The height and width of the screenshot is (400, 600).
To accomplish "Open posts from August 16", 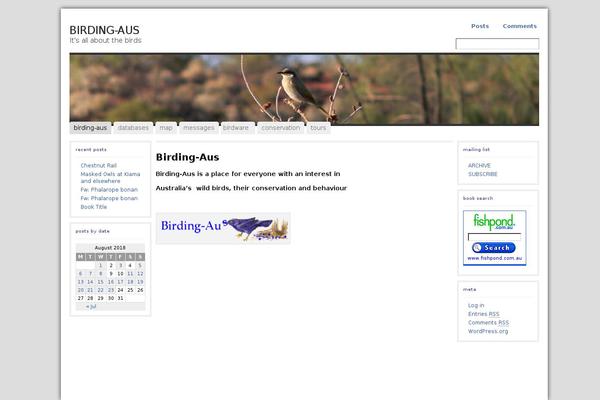I will (111, 282).
